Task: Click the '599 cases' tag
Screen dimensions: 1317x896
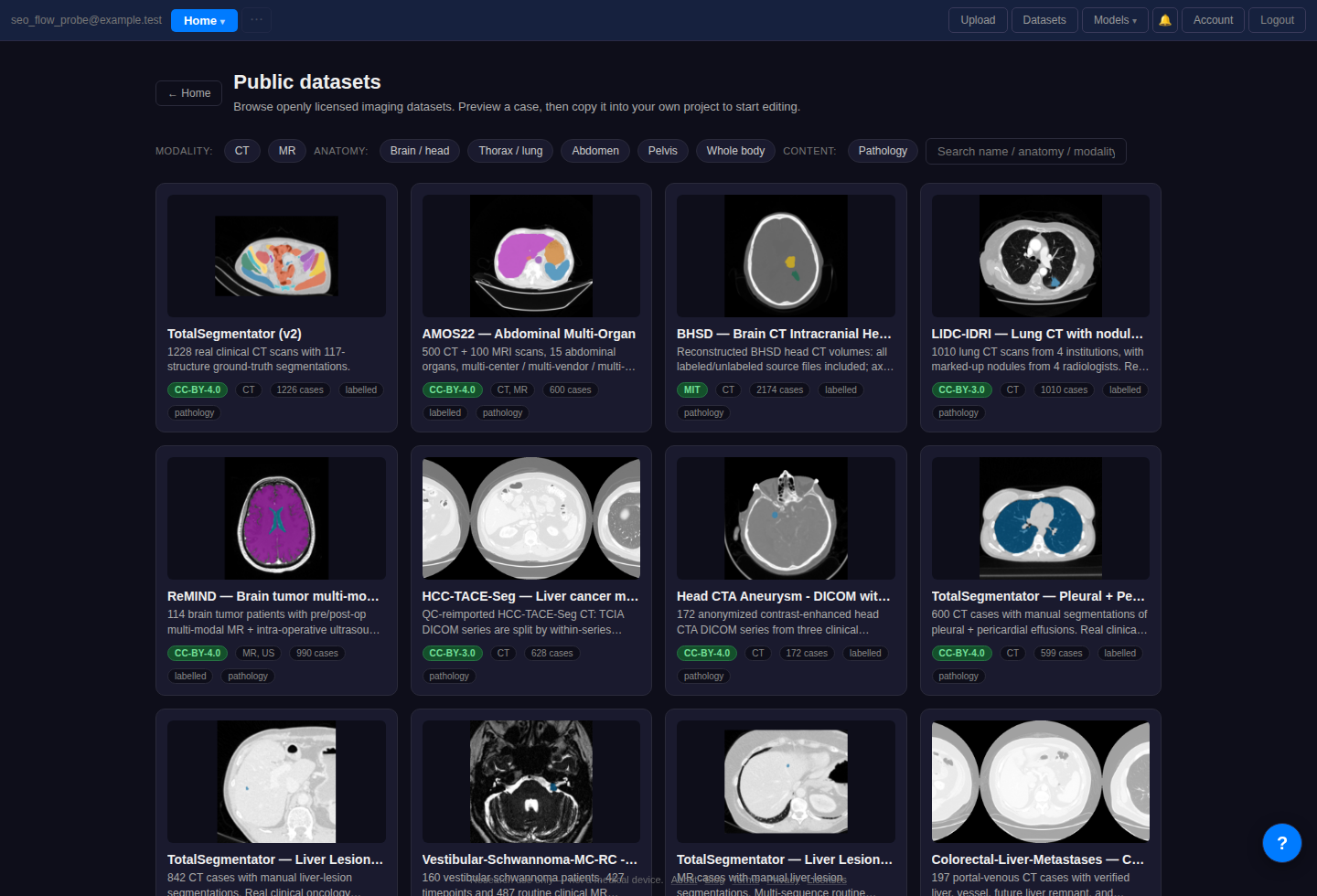Action: (1062, 653)
